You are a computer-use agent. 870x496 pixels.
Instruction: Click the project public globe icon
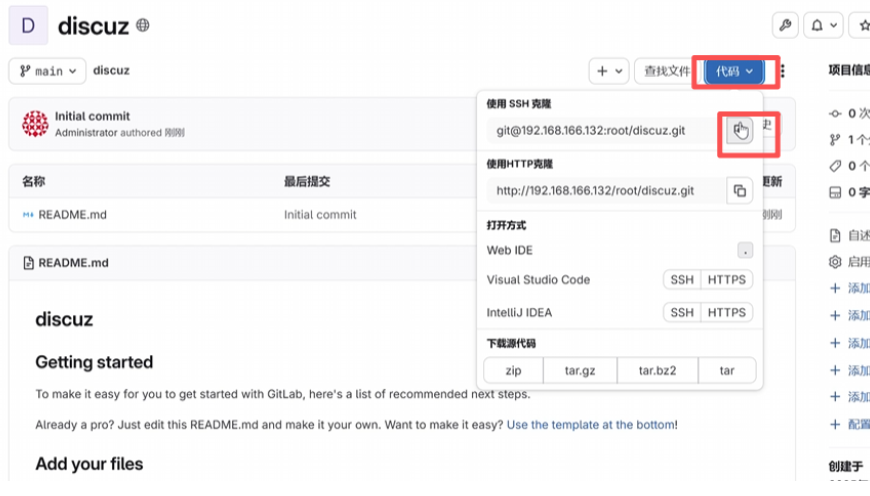pyautogui.click(x=143, y=25)
